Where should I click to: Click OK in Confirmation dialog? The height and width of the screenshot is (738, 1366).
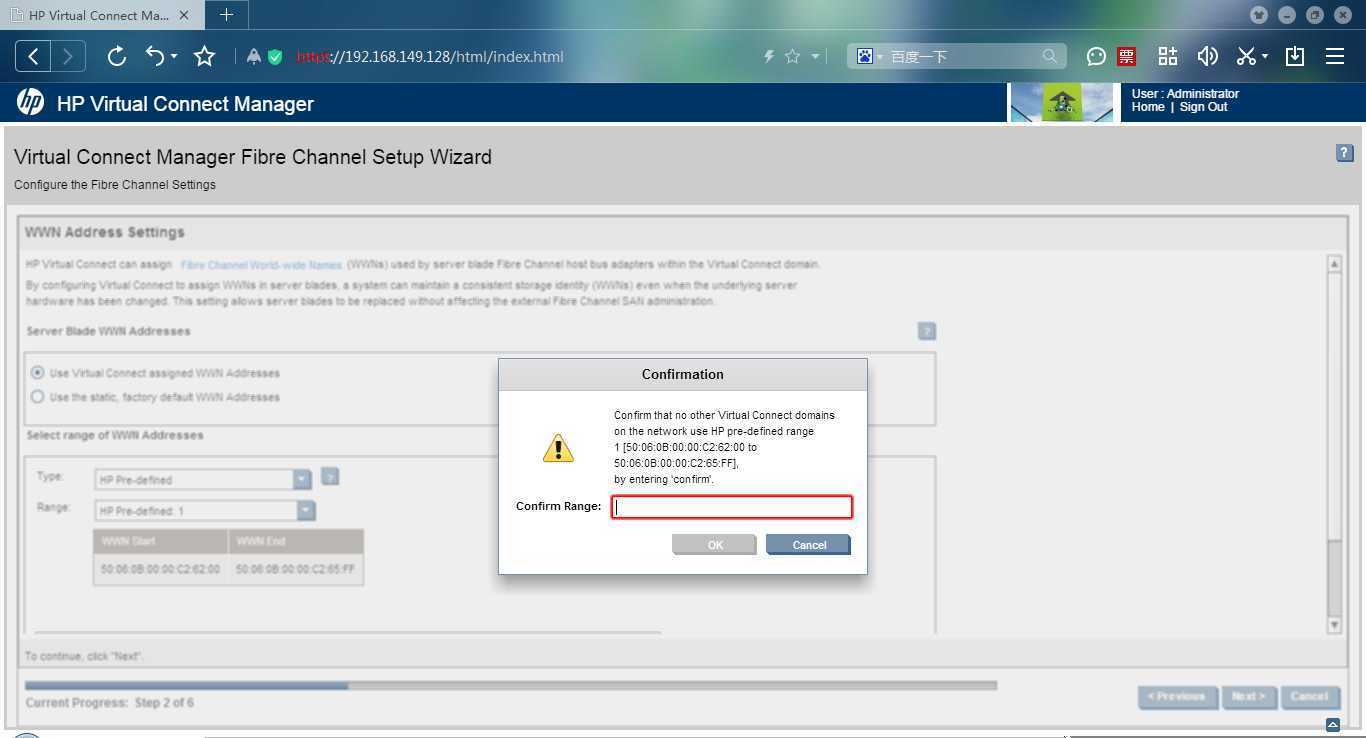(715, 545)
